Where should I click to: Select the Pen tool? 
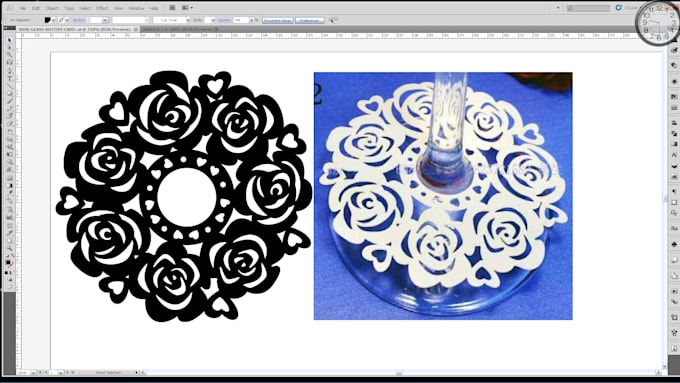[10, 71]
